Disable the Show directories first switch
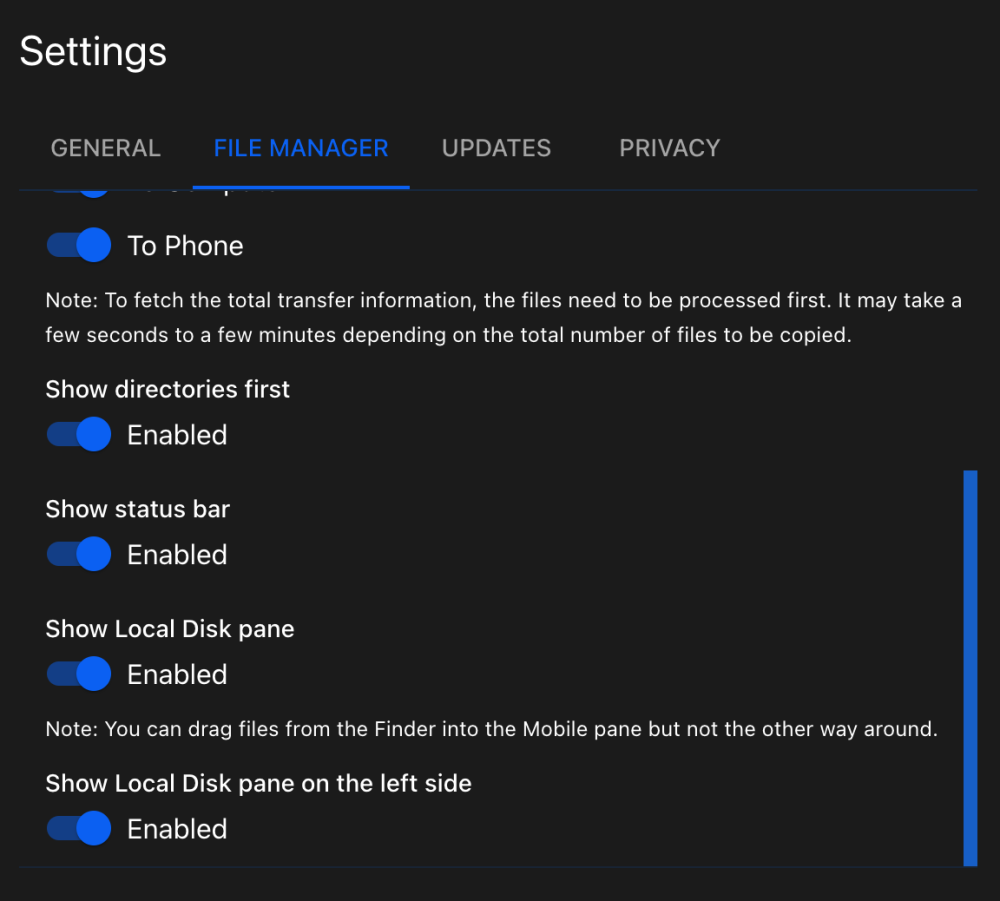1000x901 pixels. 79,434
